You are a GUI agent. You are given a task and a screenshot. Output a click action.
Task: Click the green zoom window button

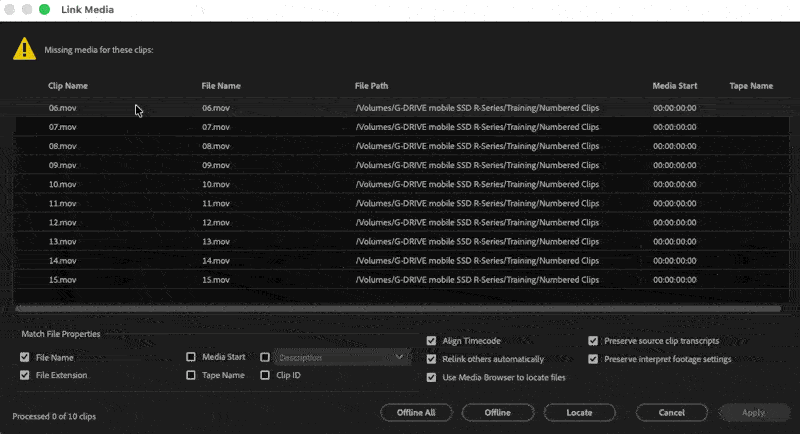(44, 9)
